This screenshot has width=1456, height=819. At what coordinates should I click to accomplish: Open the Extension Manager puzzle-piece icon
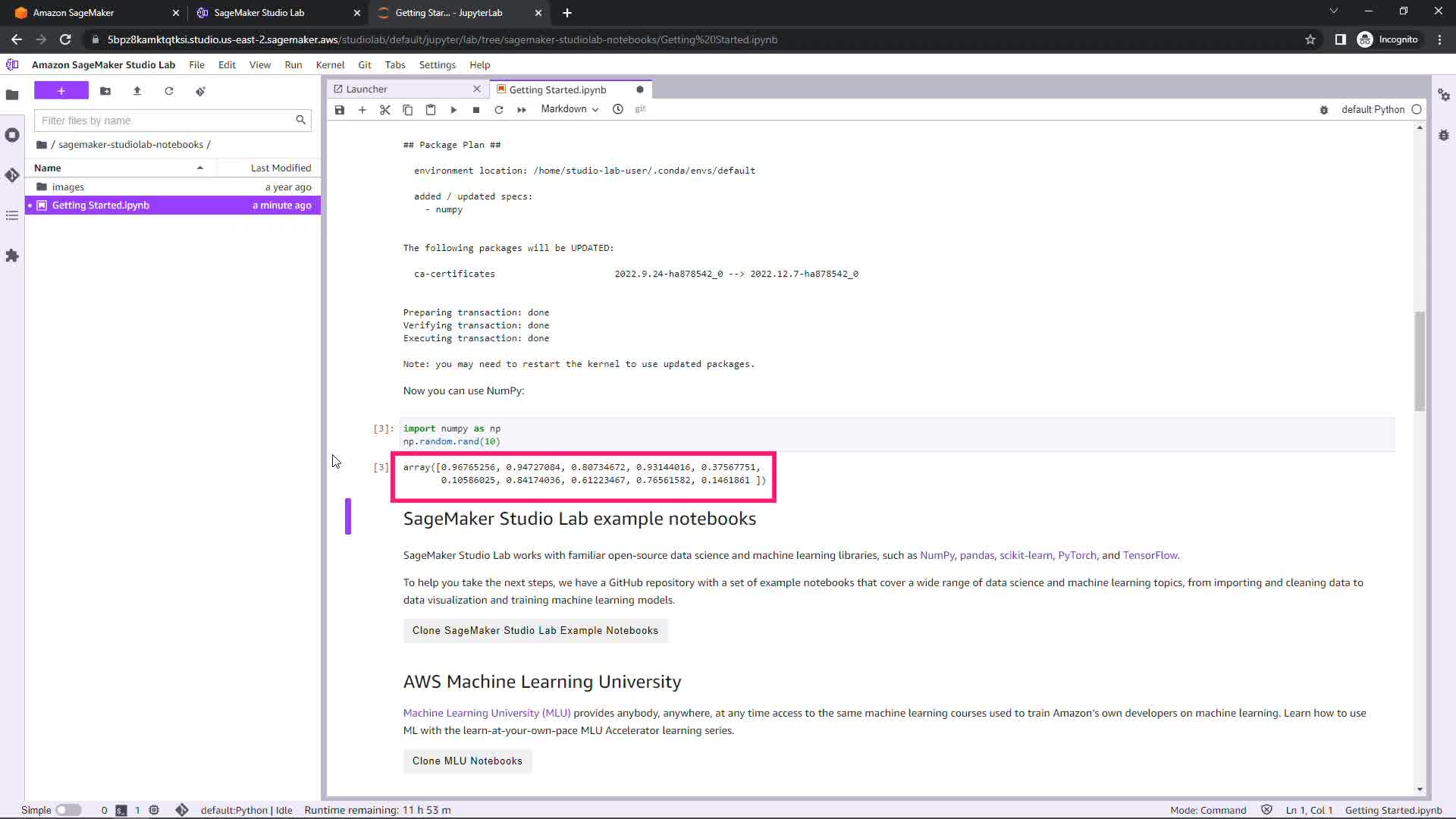coord(12,256)
